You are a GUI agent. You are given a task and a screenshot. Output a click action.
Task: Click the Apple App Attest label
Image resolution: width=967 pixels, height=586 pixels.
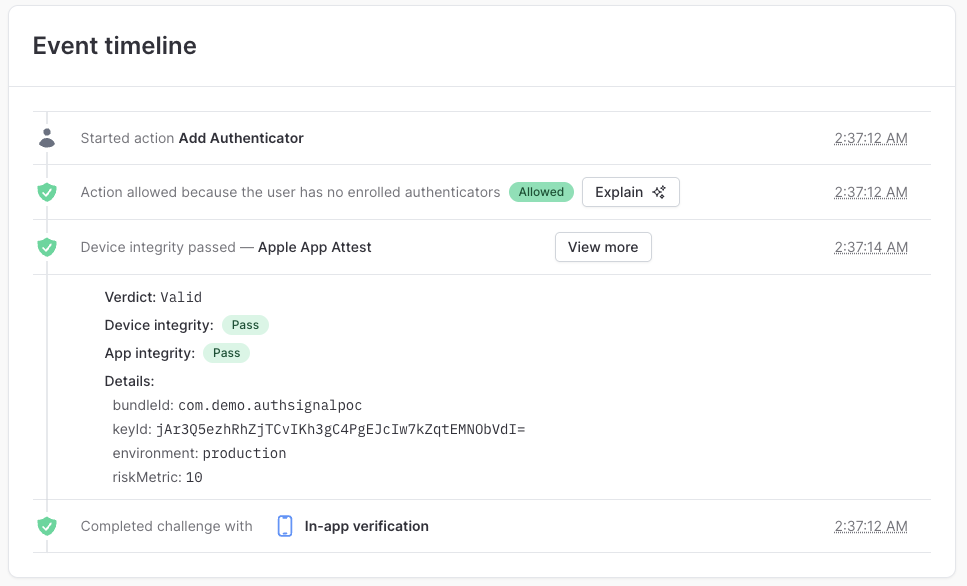tap(315, 247)
